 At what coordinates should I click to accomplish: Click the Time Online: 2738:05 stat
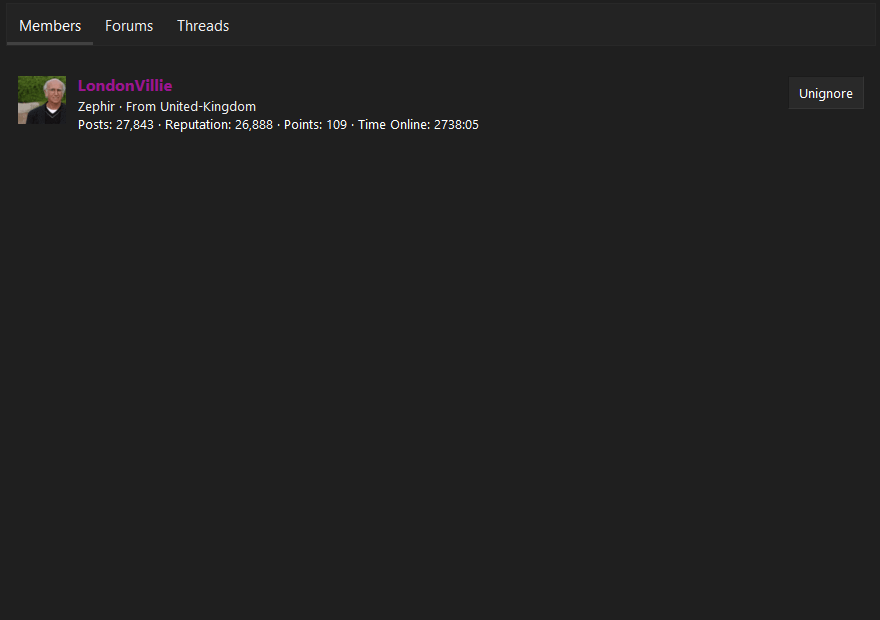pyautogui.click(x=417, y=124)
